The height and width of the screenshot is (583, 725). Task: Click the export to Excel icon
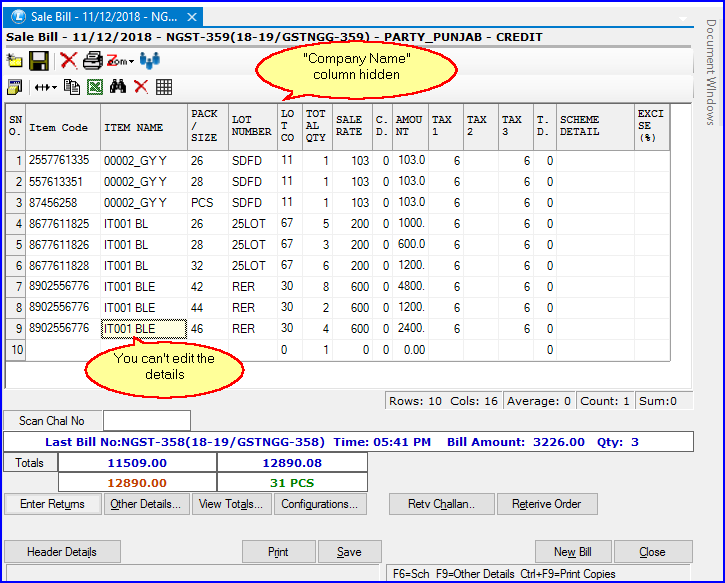point(95,87)
